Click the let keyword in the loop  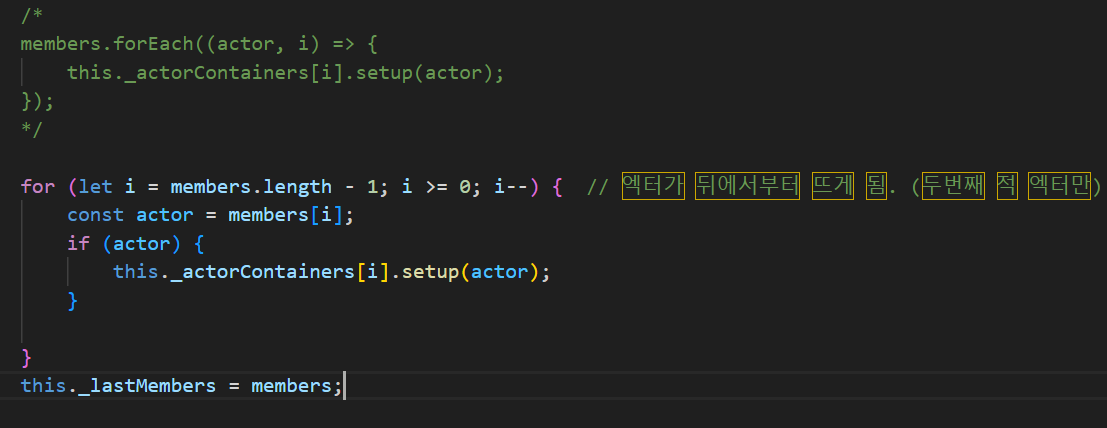95,186
